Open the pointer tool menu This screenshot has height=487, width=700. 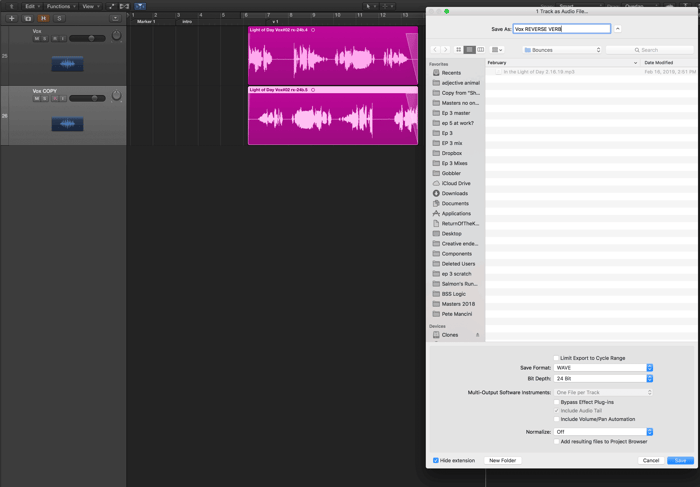[370, 6]
